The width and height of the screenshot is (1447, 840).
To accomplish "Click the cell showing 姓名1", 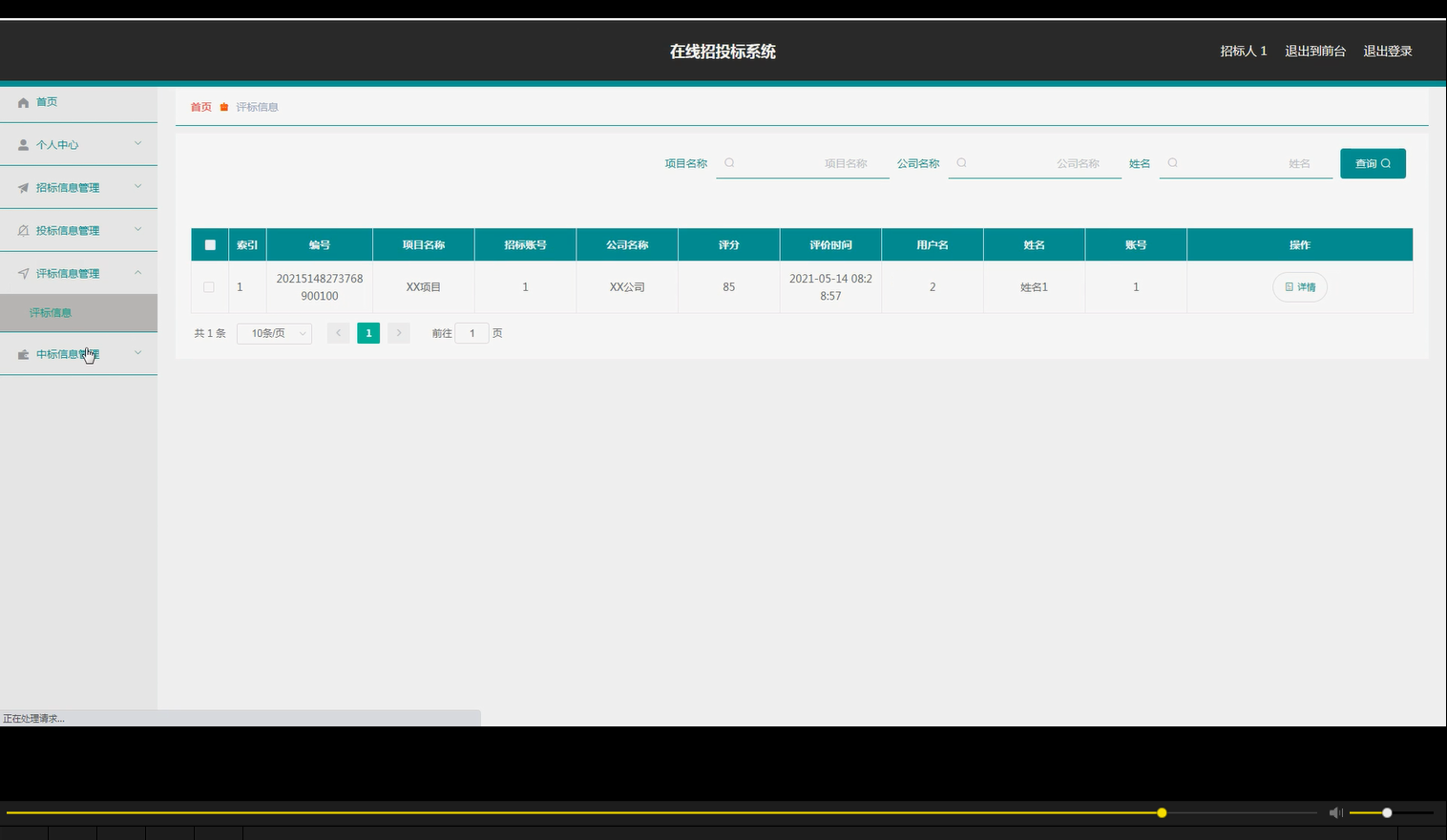I will point(1035,287).
